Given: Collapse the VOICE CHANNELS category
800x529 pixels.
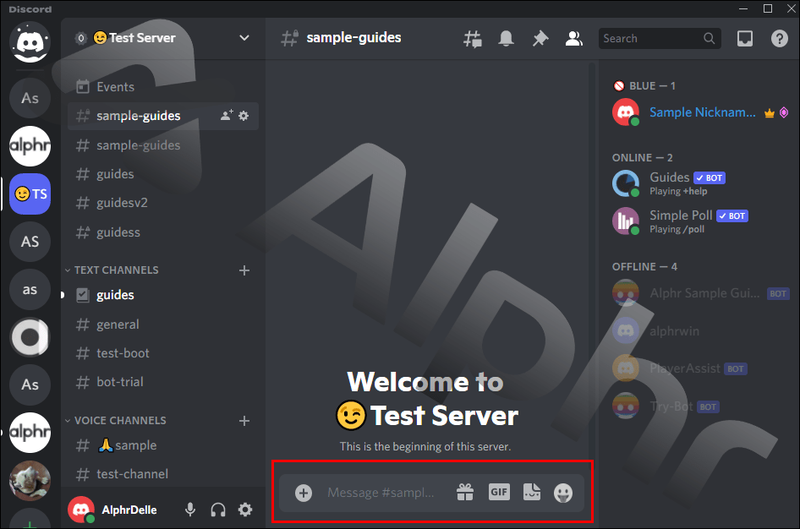Looking at the screenshot, I should click(116, 420).
